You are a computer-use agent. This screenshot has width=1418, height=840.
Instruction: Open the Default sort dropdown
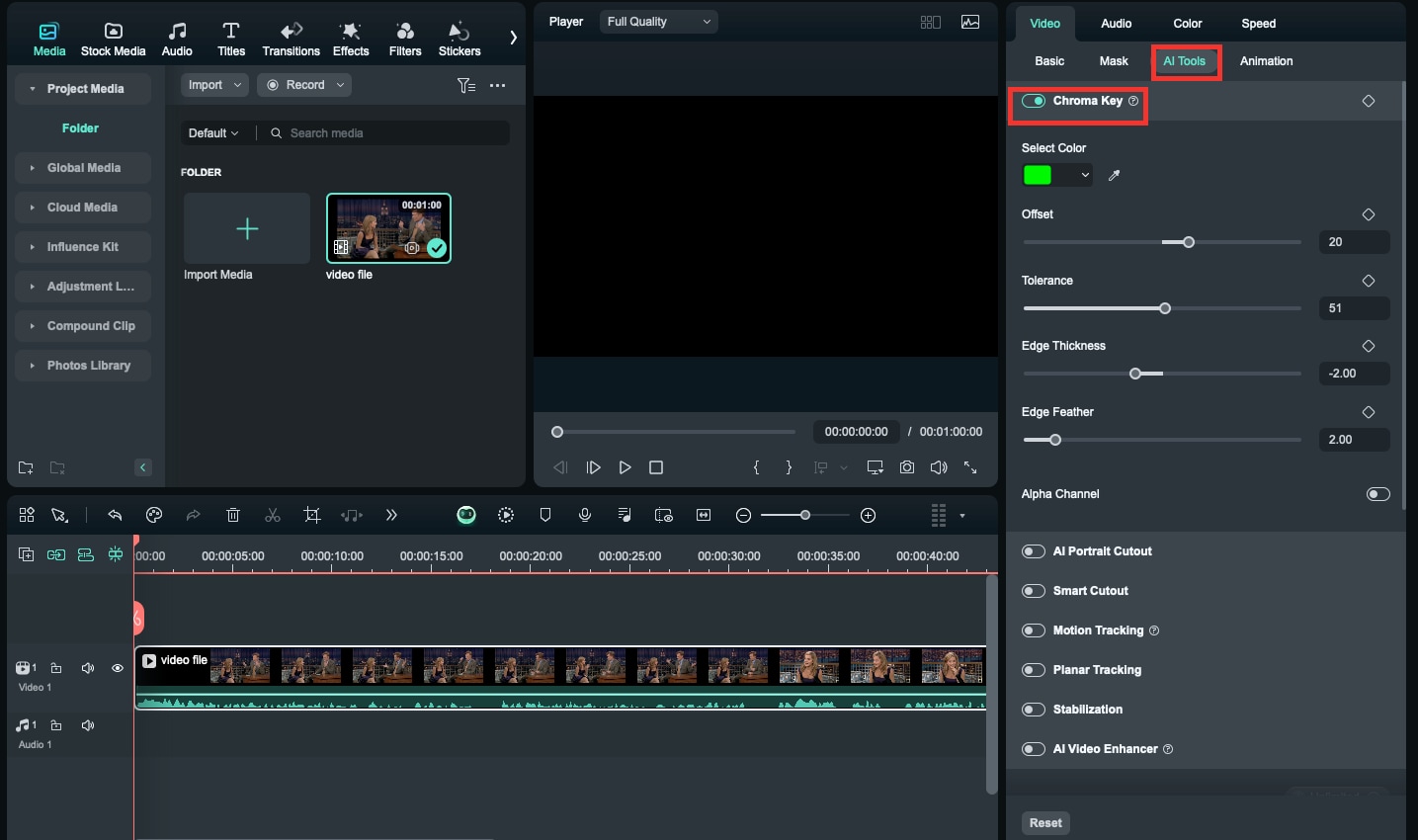(x=213, y=133)
